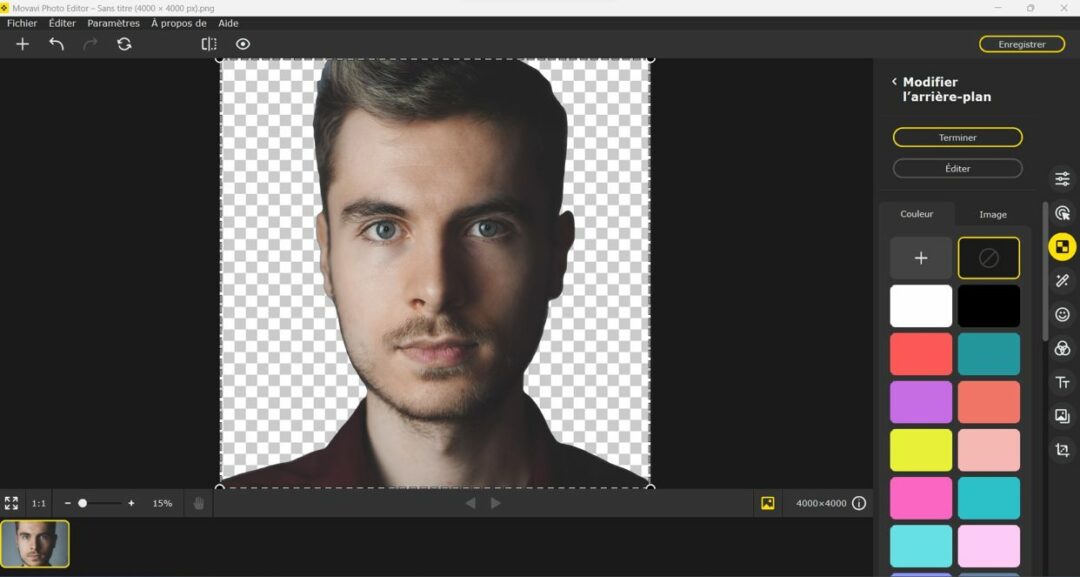Activate the hand pan tool
The image size is (1080, 577).
click(198, 503)
